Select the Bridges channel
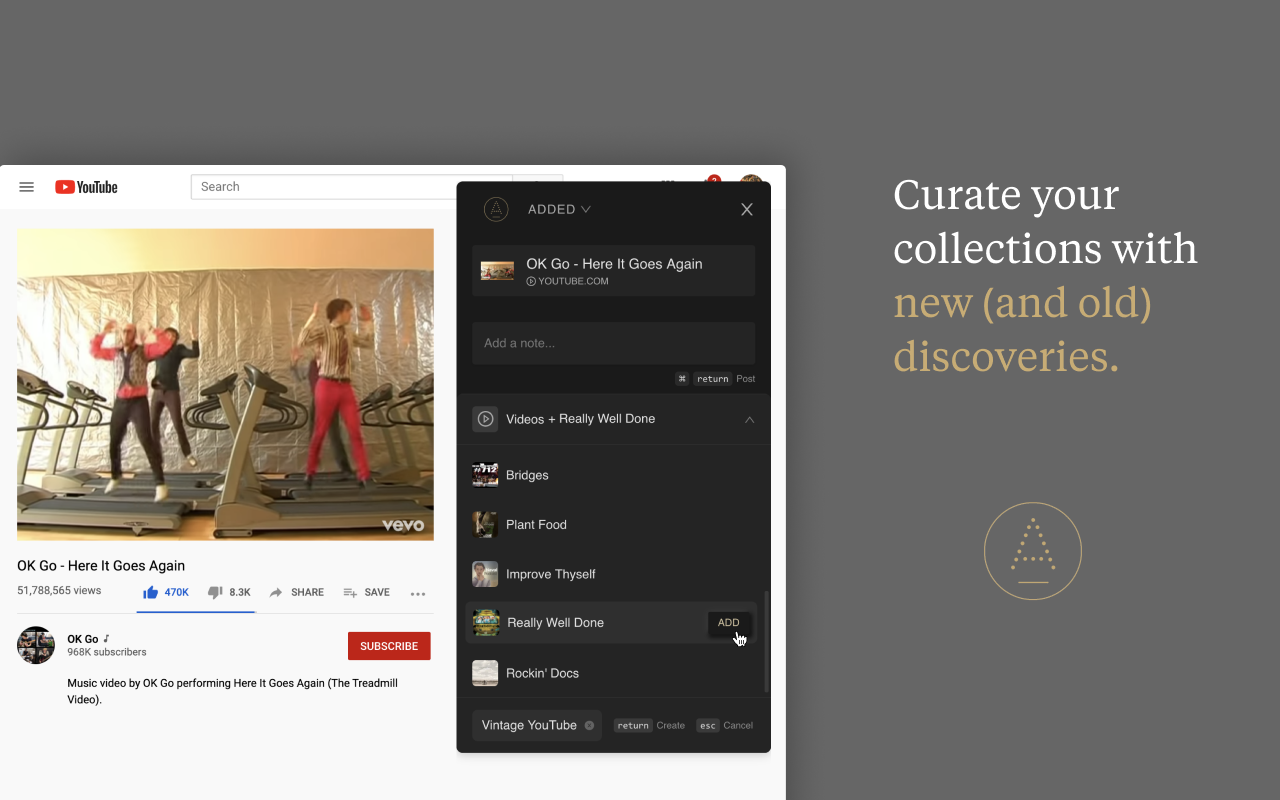Viewport: 1280px width, 800px height. [x=613, y=475]
